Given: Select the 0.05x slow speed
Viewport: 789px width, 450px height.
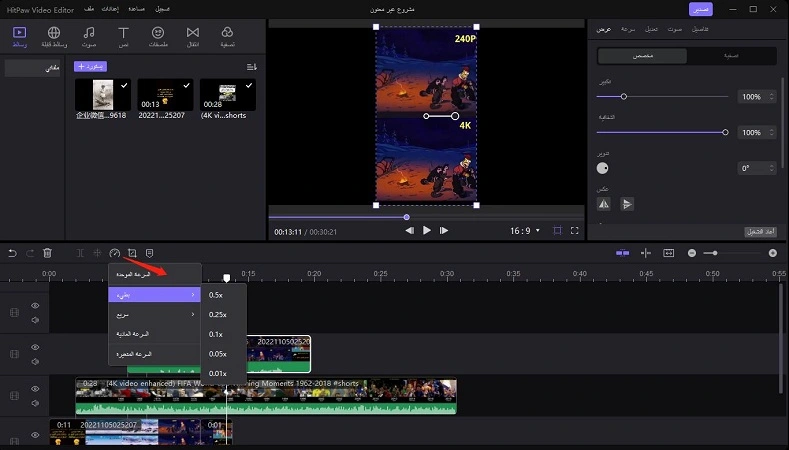Looking at the screenshot, I should coord(224,354).
